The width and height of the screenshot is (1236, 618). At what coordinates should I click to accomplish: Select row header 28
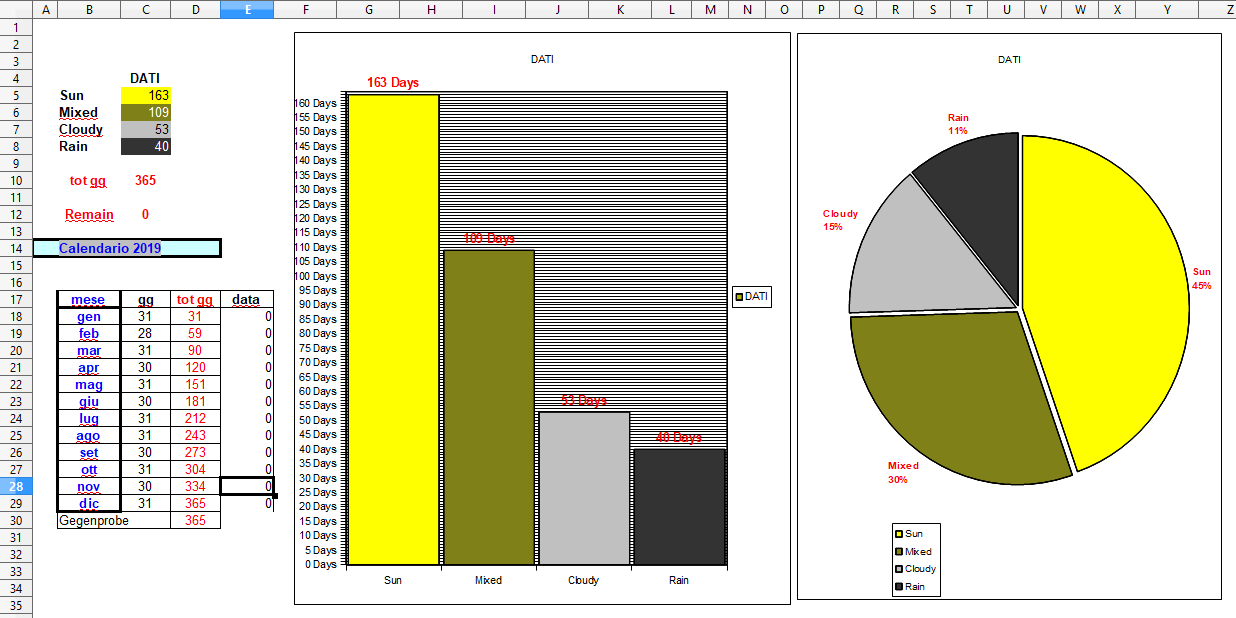(x=16, y=486)
